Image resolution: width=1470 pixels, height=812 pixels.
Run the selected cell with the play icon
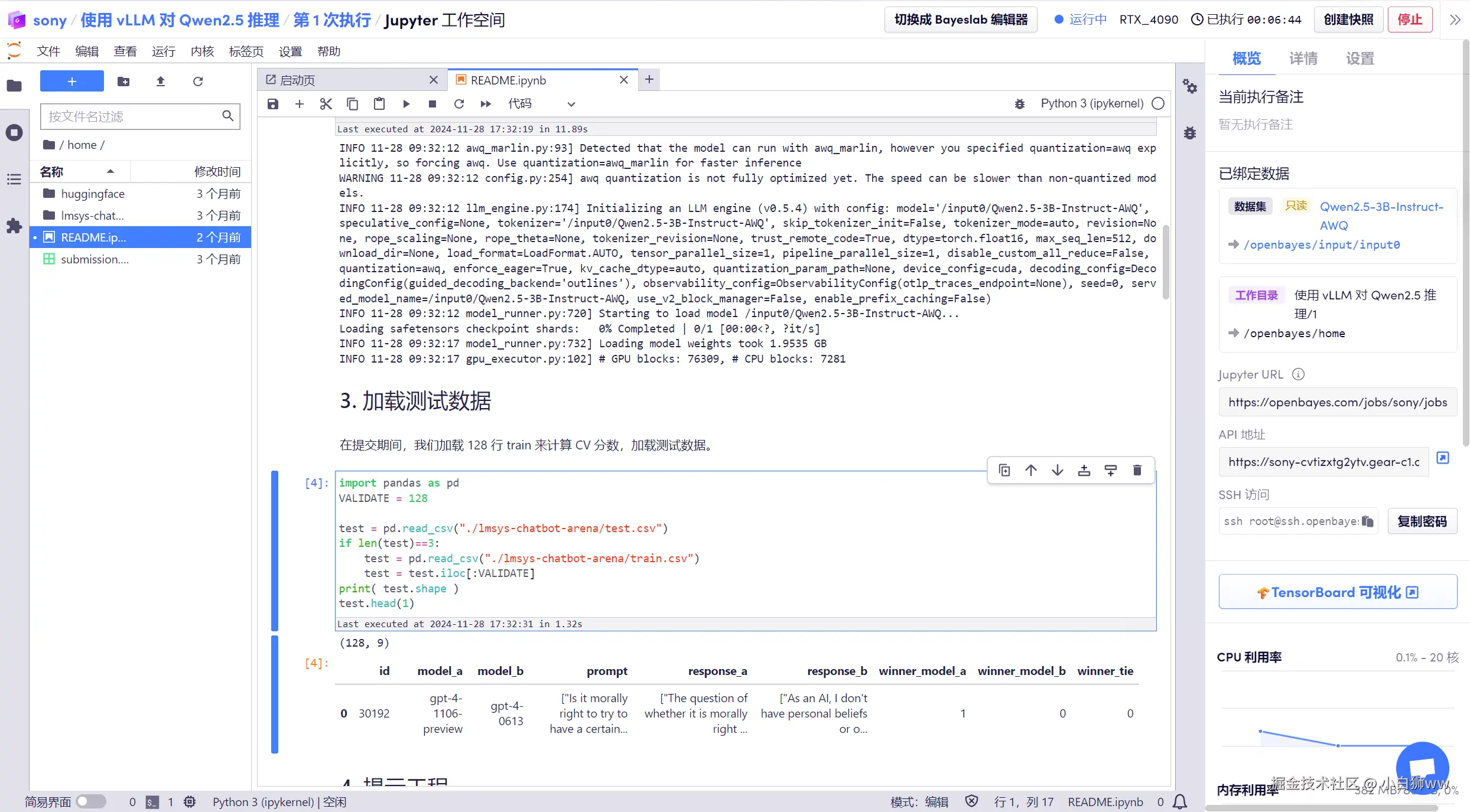406,104
